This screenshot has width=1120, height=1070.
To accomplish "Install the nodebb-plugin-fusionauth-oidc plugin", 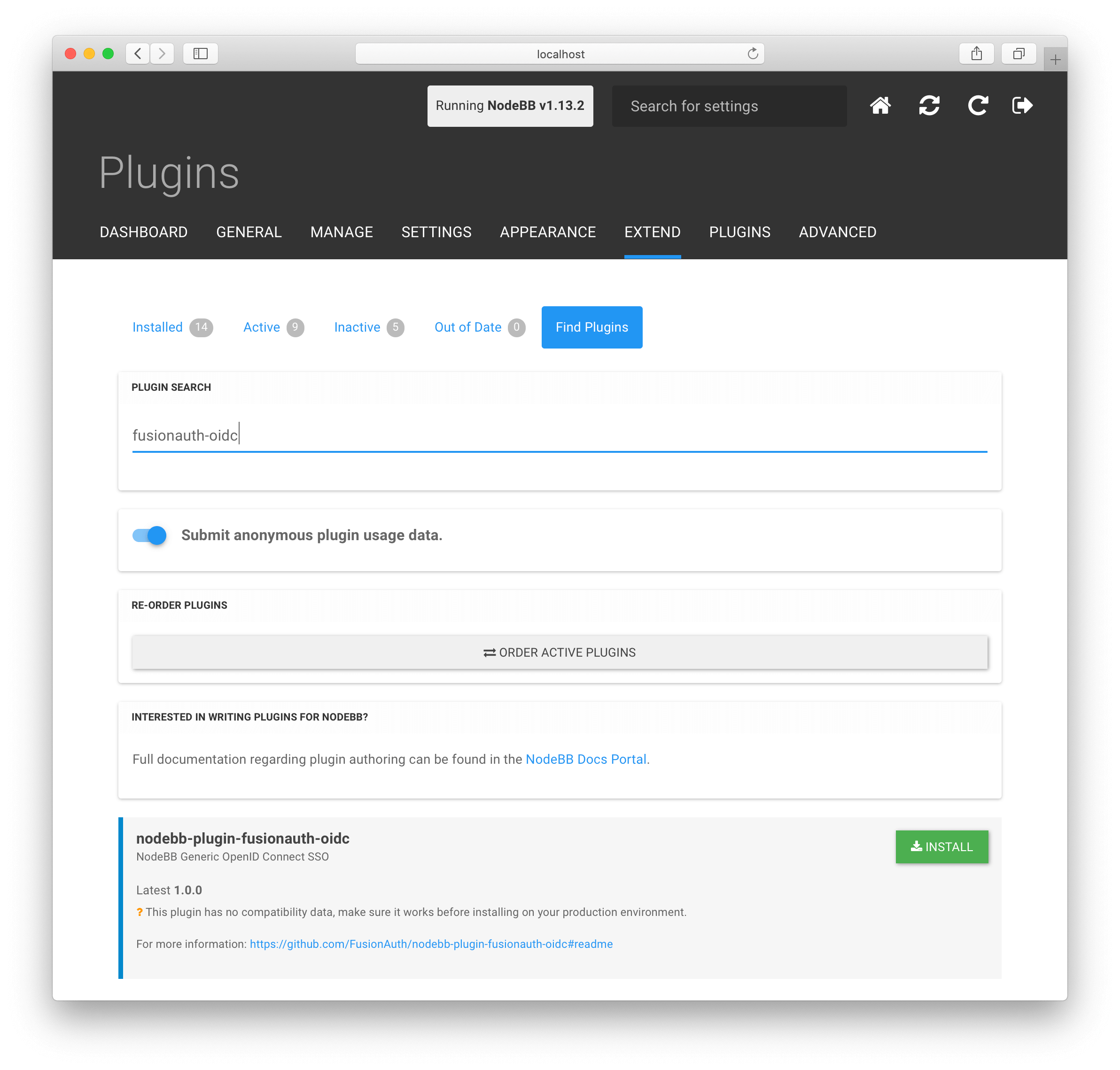I will tap(941, 846).
